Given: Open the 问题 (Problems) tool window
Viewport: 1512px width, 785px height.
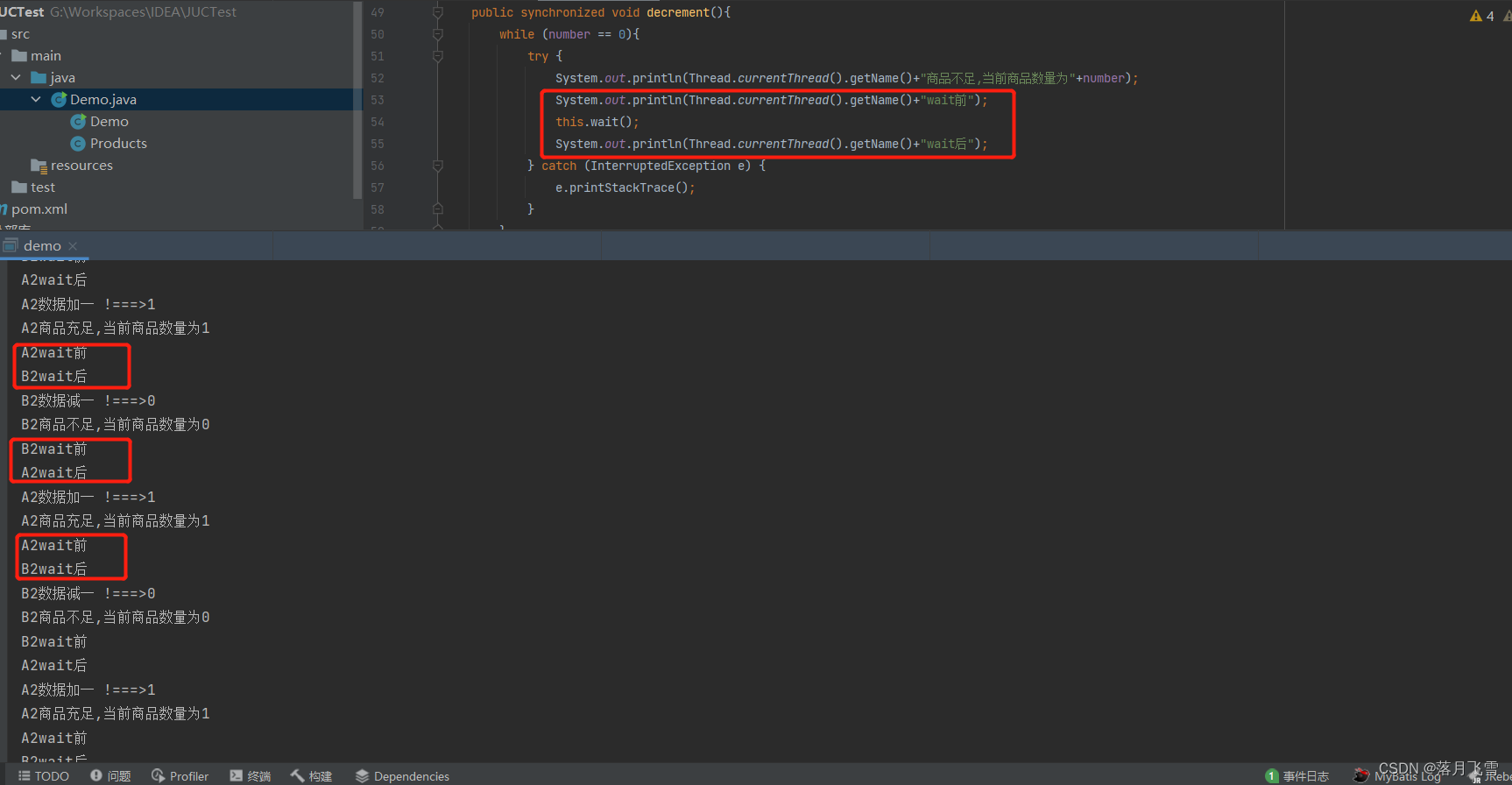Looking at the screenshot, I should [110, 776].
